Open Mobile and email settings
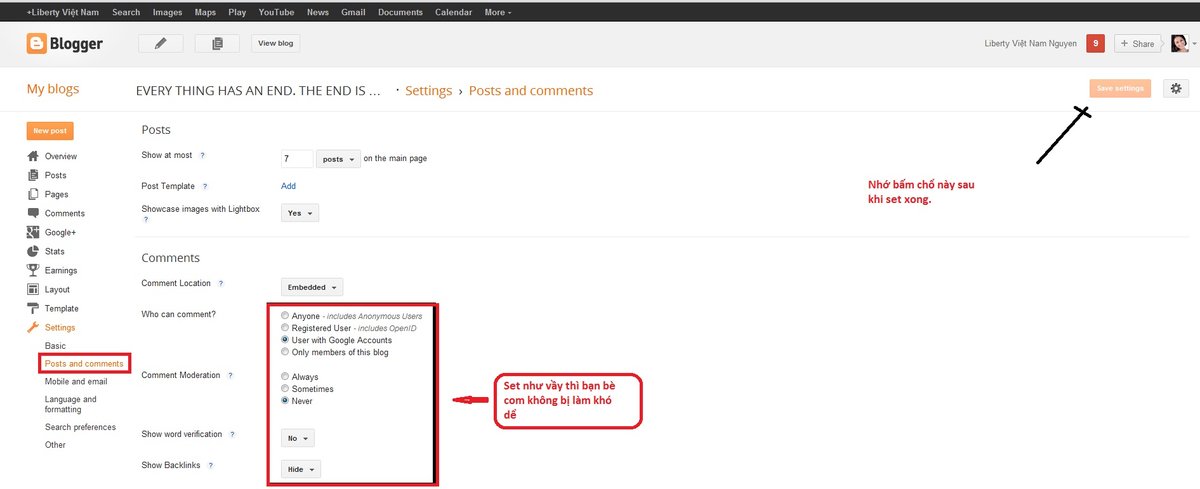Screen dimensions: 1200x489 pyautogui.click(x=76, y=381)
